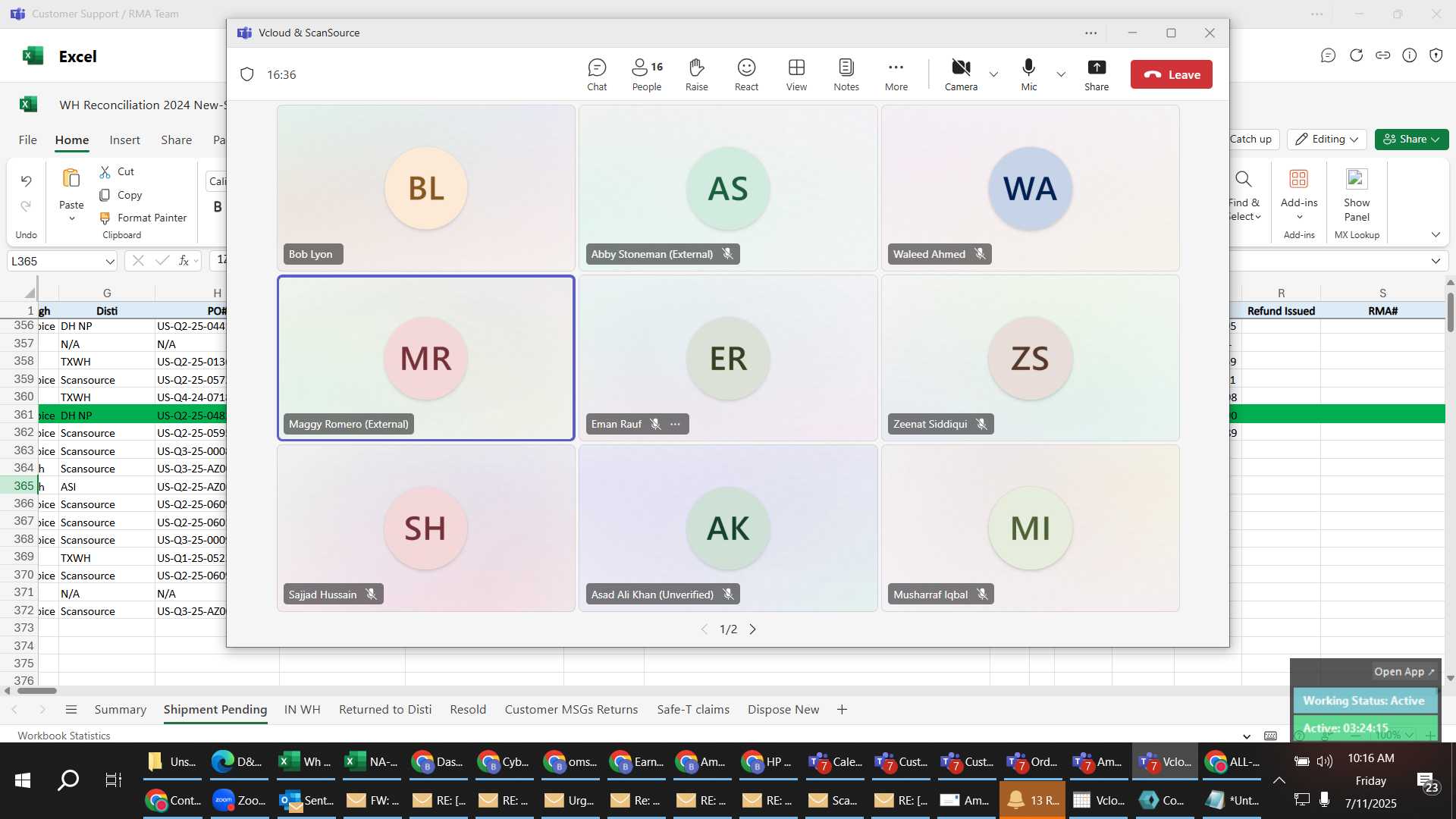Expand Camera device options arrow

pyautogui.click(x=993, y=74)
